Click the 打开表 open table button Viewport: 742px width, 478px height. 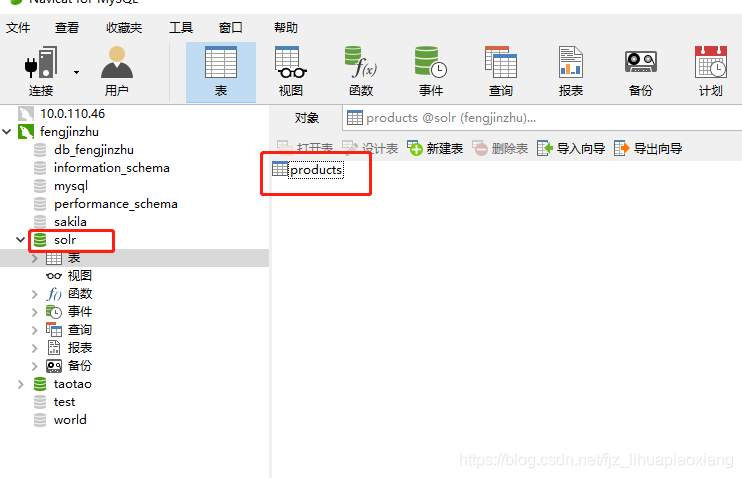305,149
